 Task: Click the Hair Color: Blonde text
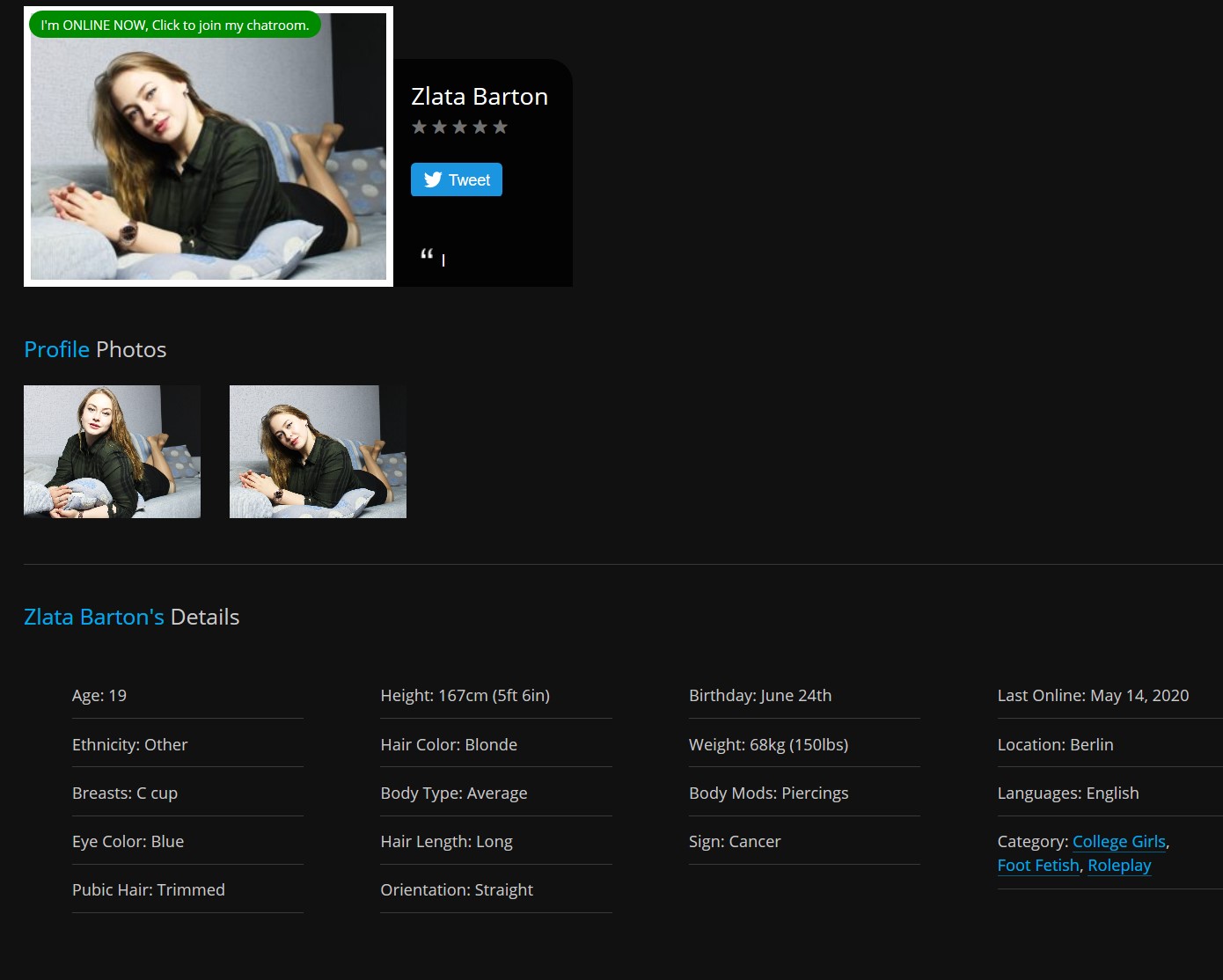(x=449, y=745)
